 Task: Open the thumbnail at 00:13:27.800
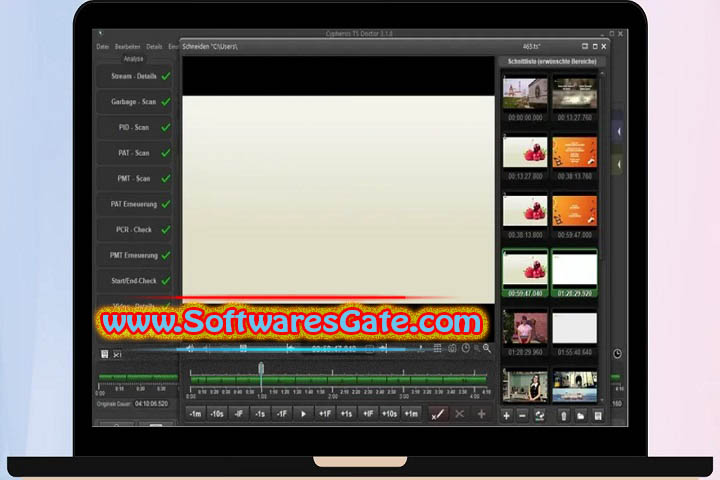click(525, 152)
